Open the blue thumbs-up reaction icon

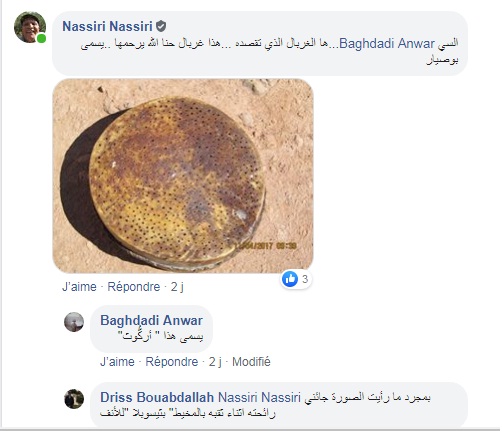point(290,279)
